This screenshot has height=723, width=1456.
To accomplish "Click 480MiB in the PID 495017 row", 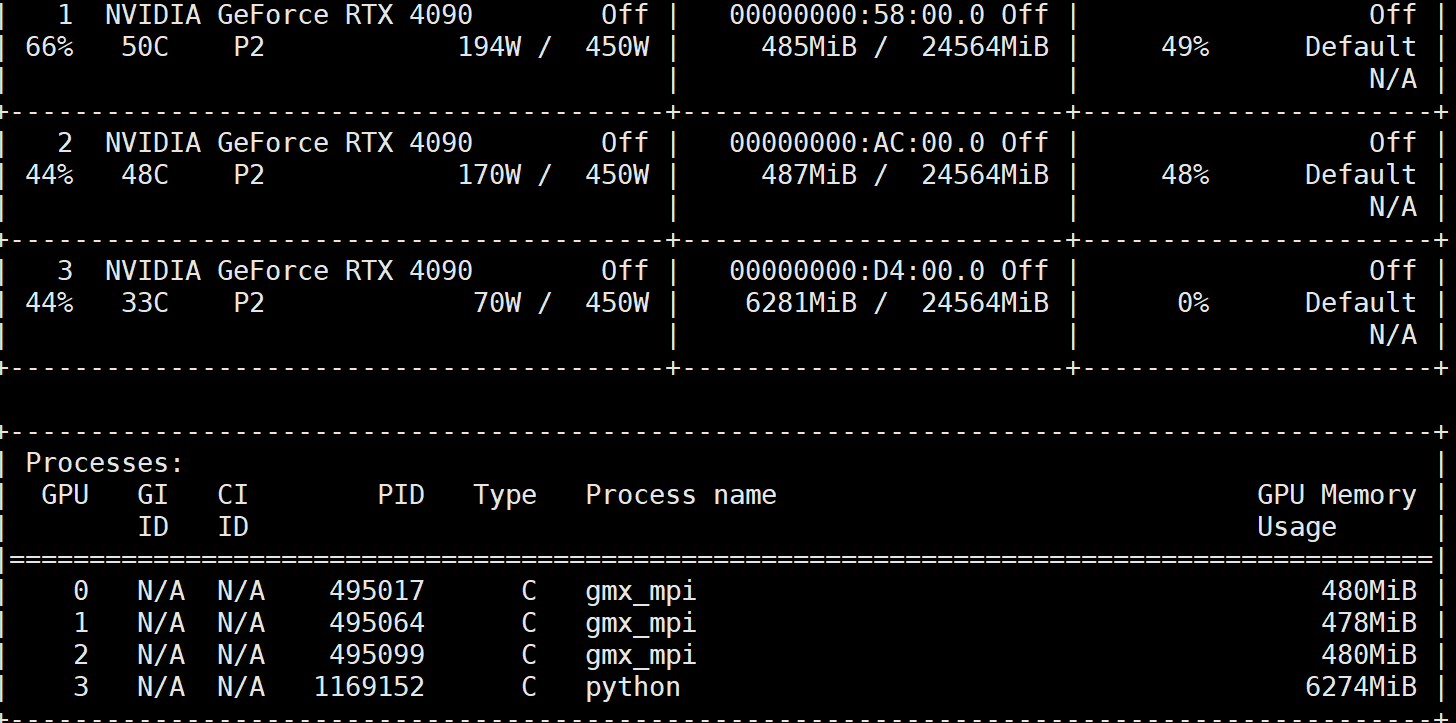I will pyautogui.click(x=1369, y=591).
